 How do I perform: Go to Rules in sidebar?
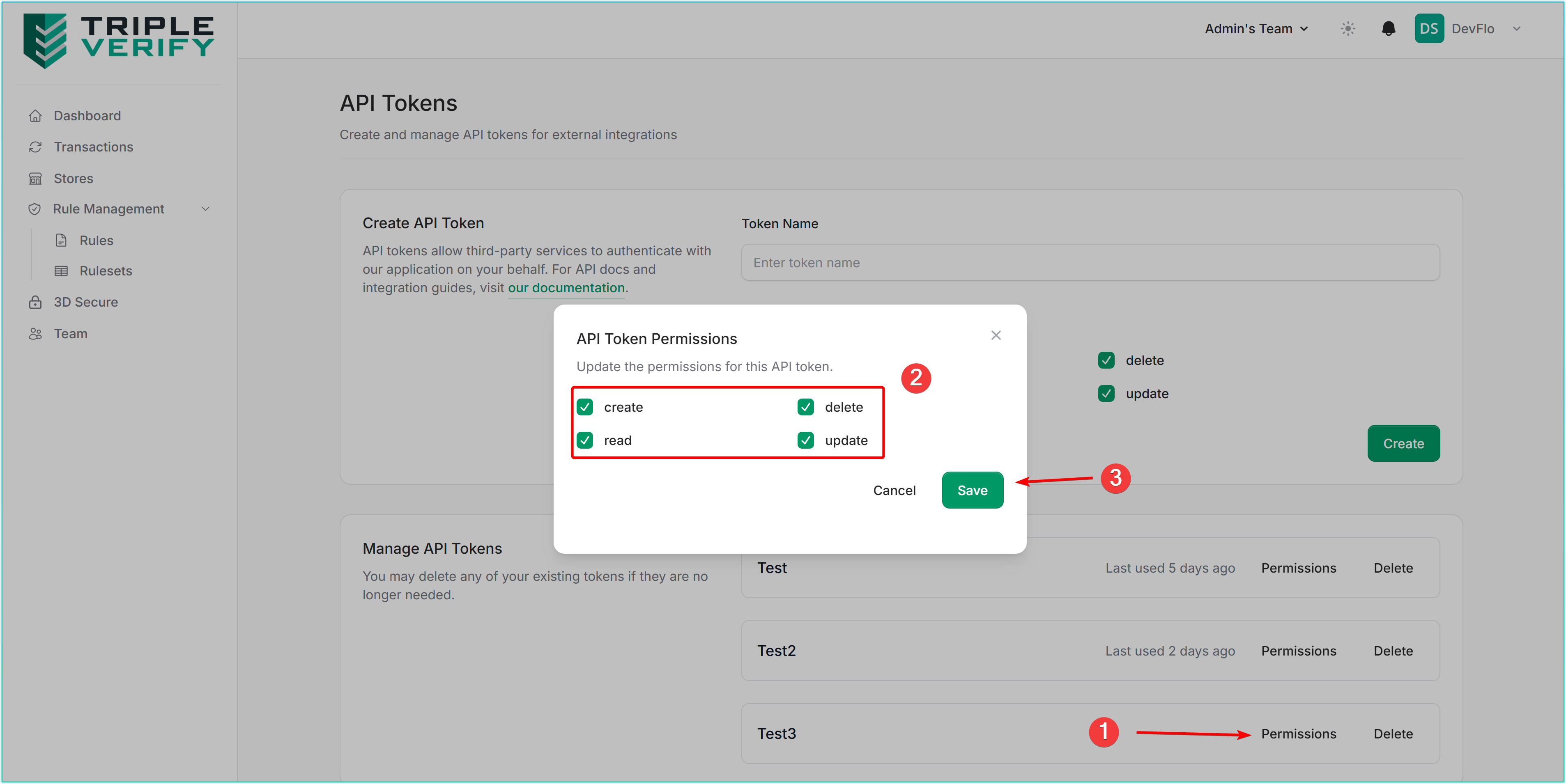[x=96, y=241]
